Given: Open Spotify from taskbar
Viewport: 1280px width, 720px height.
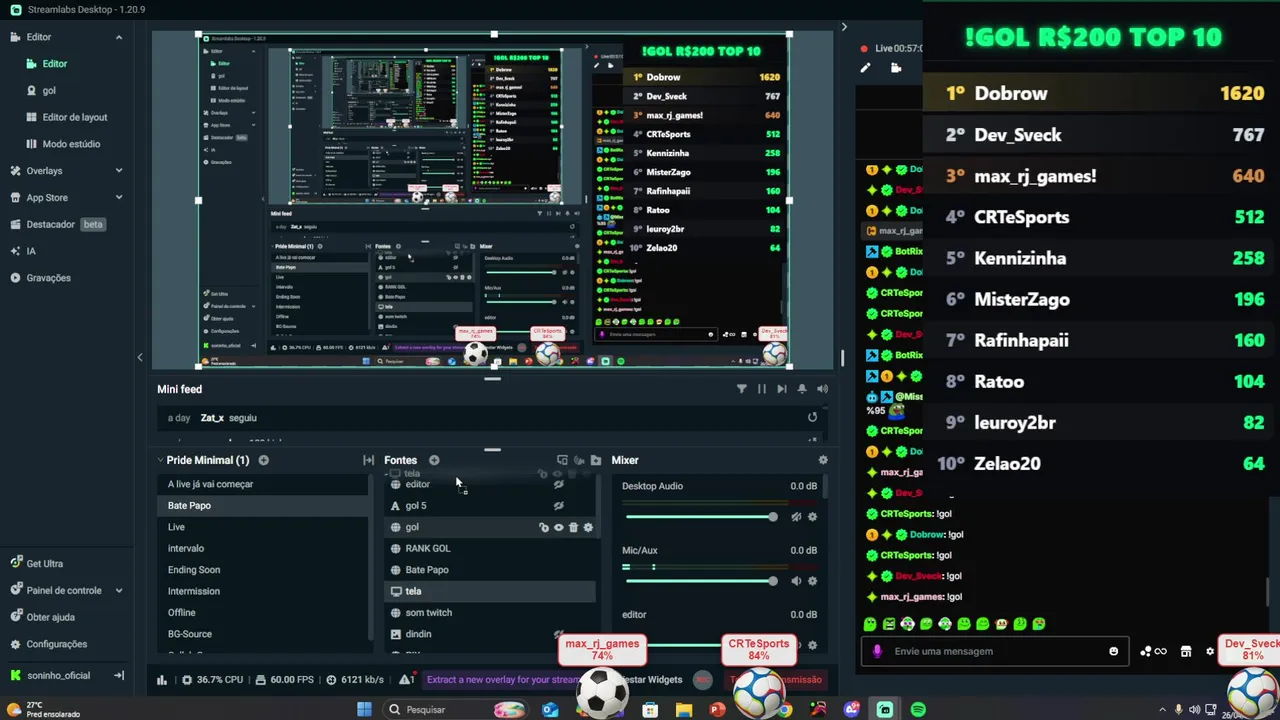Looking at the screenshot, I should pos(918,710).
